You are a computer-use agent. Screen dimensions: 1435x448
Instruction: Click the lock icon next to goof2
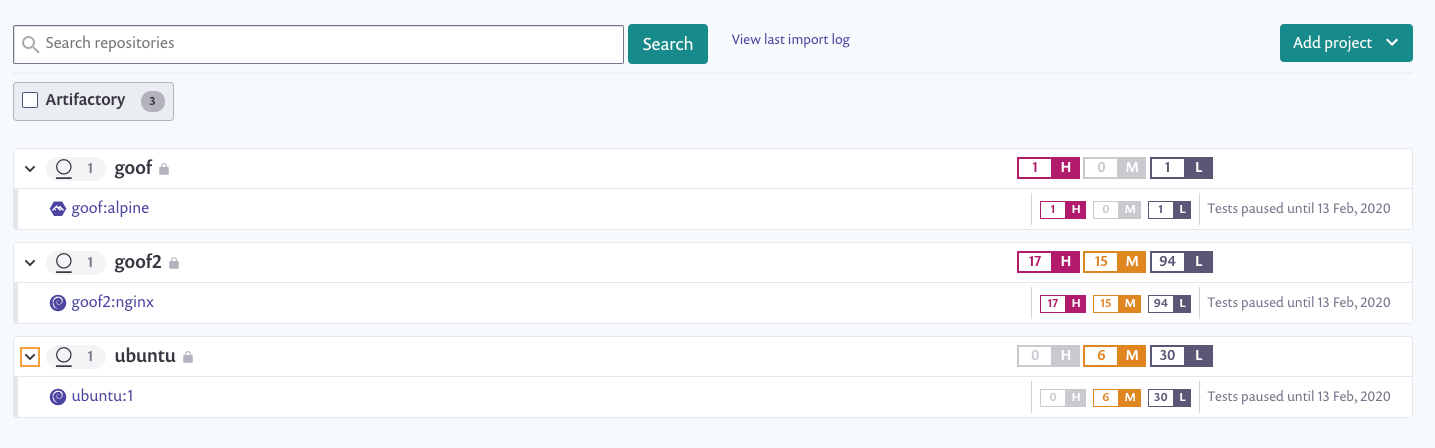(x=174, y=264)
